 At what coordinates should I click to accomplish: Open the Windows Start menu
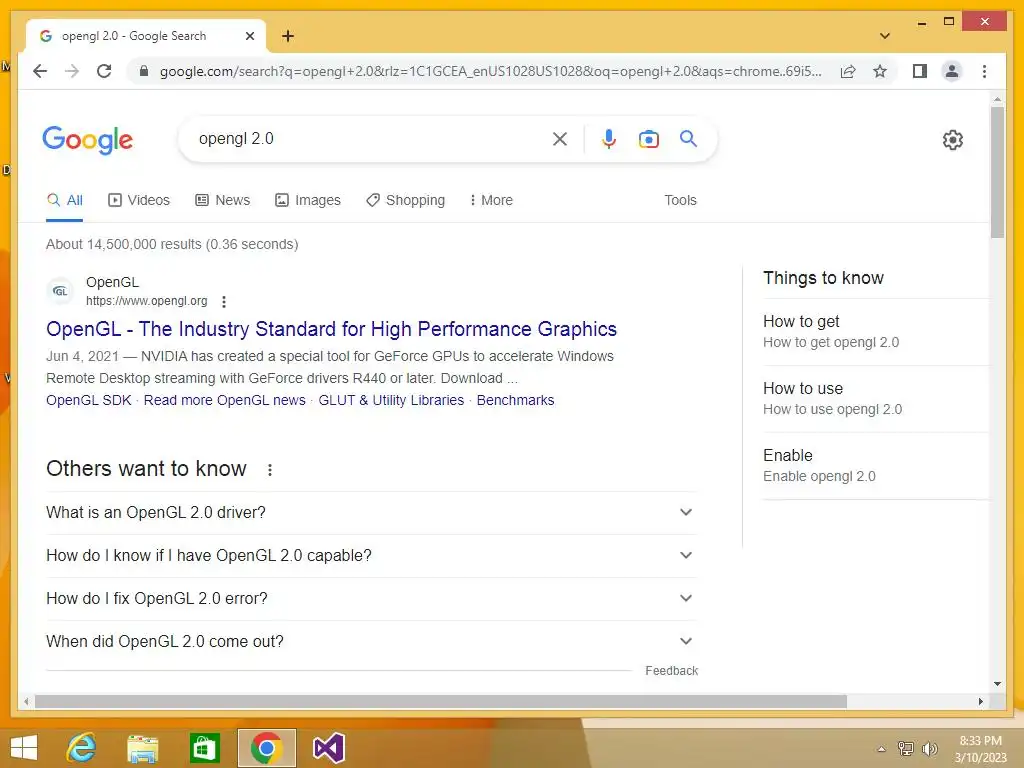[x=24, y=748]
